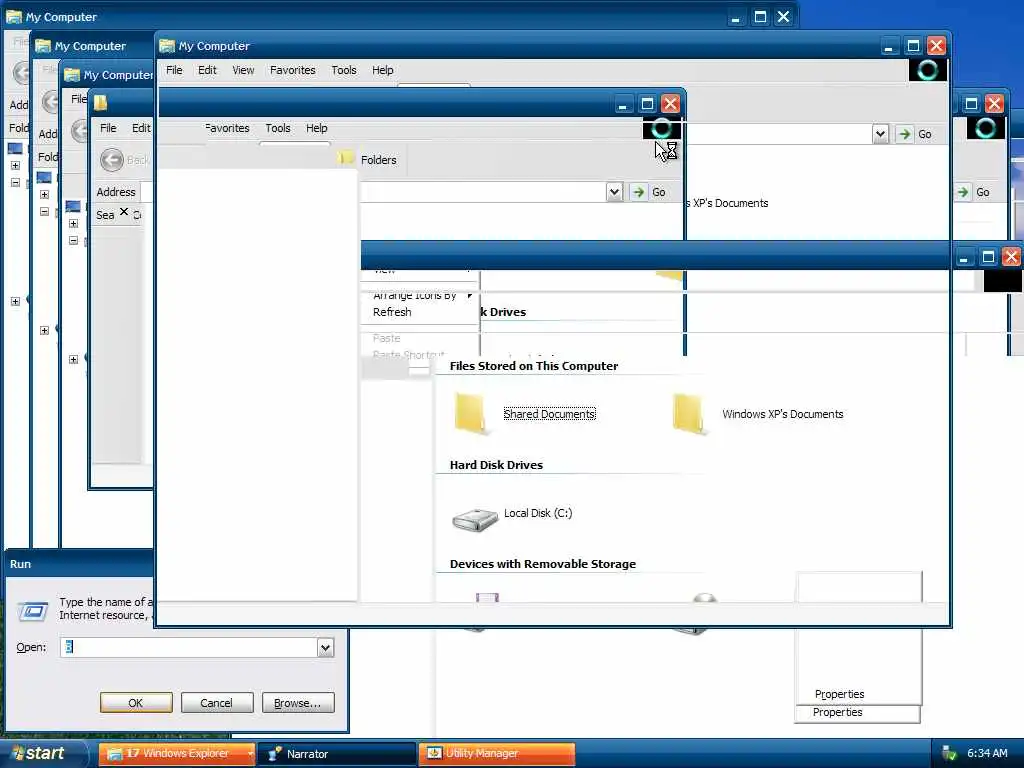
Task: Open the Favorites menu beside View
Action: [x=293, y=70]
